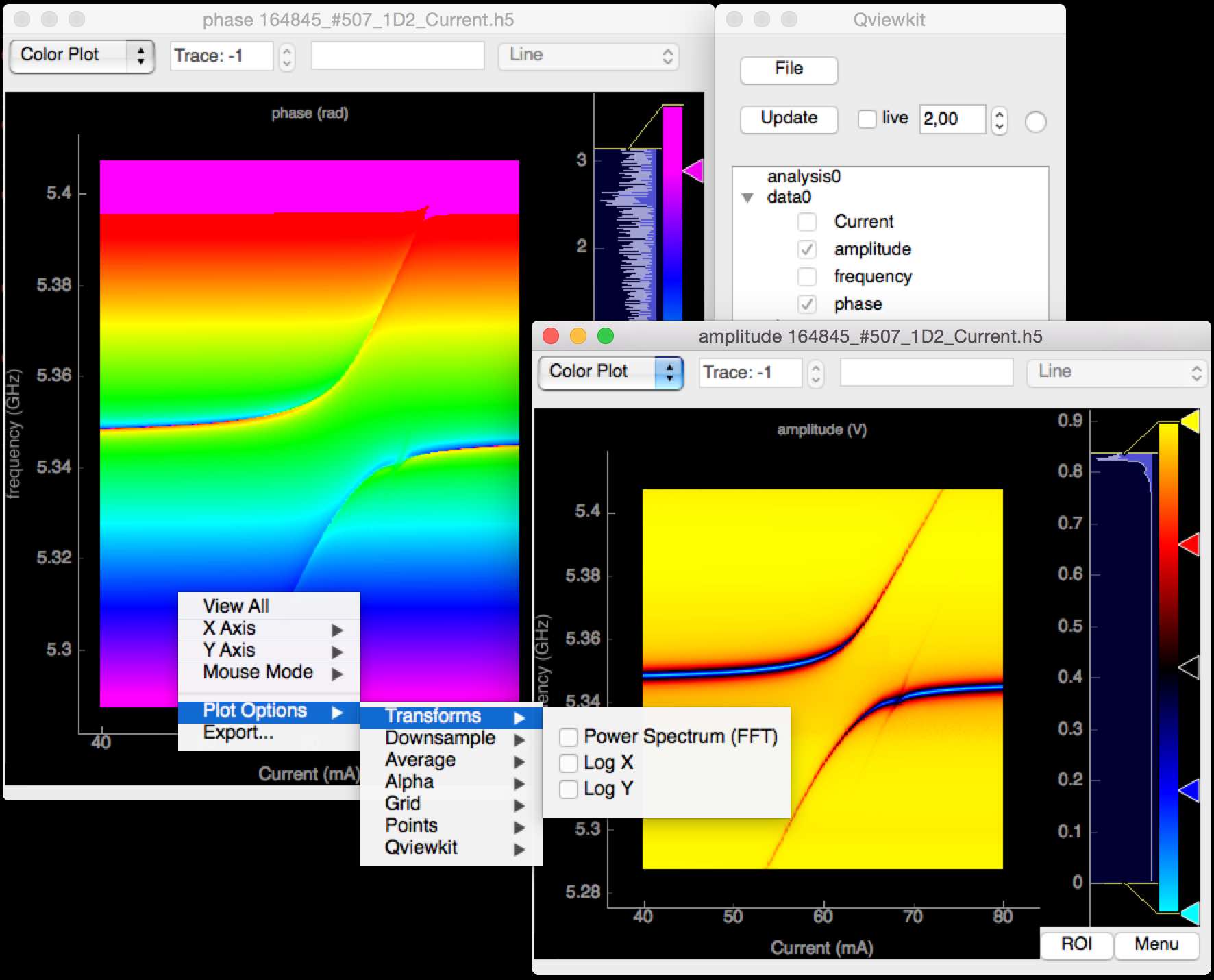Click amplitude colorbar gradient strip
This screenshot has height=980, width=1214.
[1168, 666]
